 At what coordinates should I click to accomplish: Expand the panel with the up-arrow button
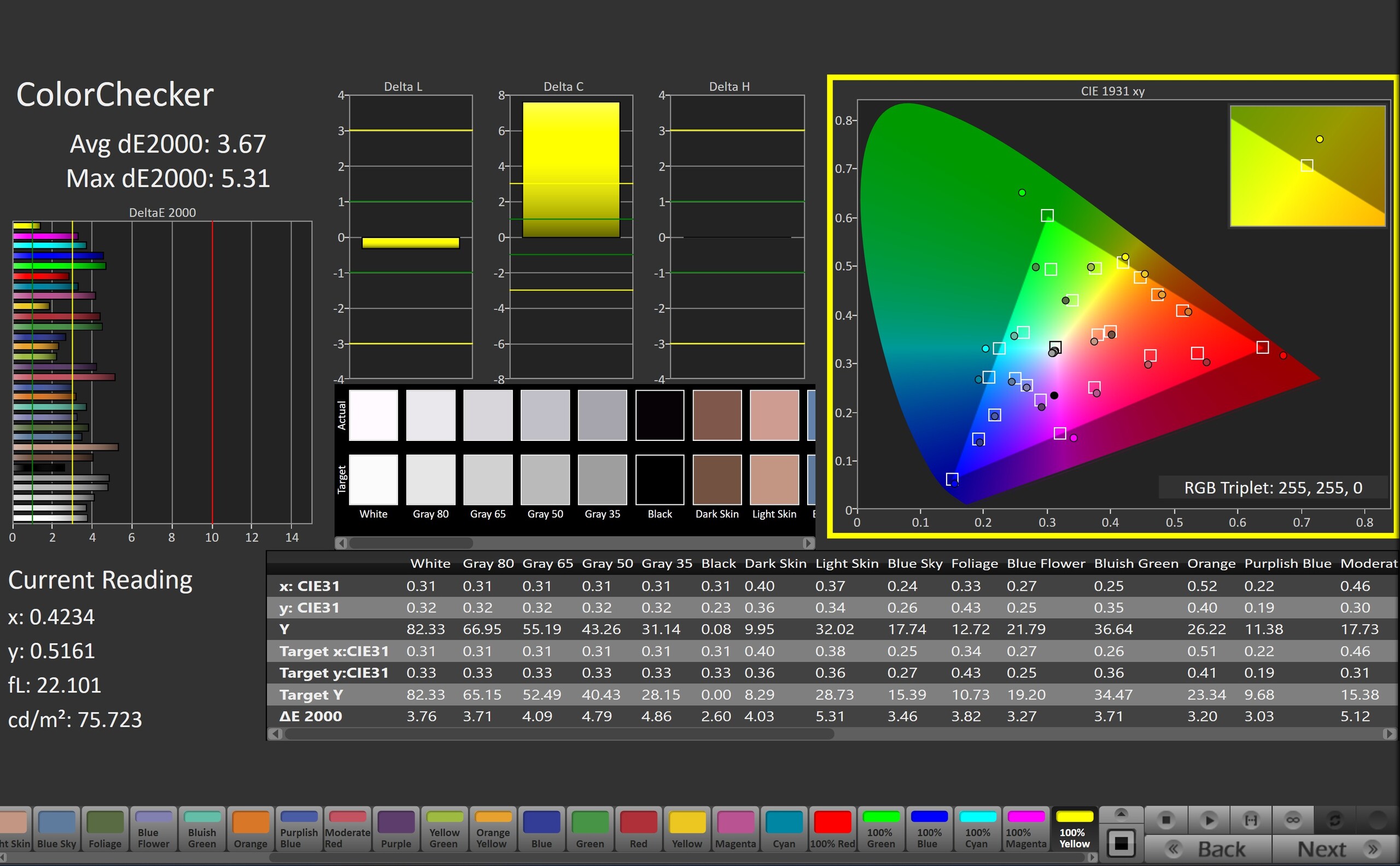tap(1121, 814)
